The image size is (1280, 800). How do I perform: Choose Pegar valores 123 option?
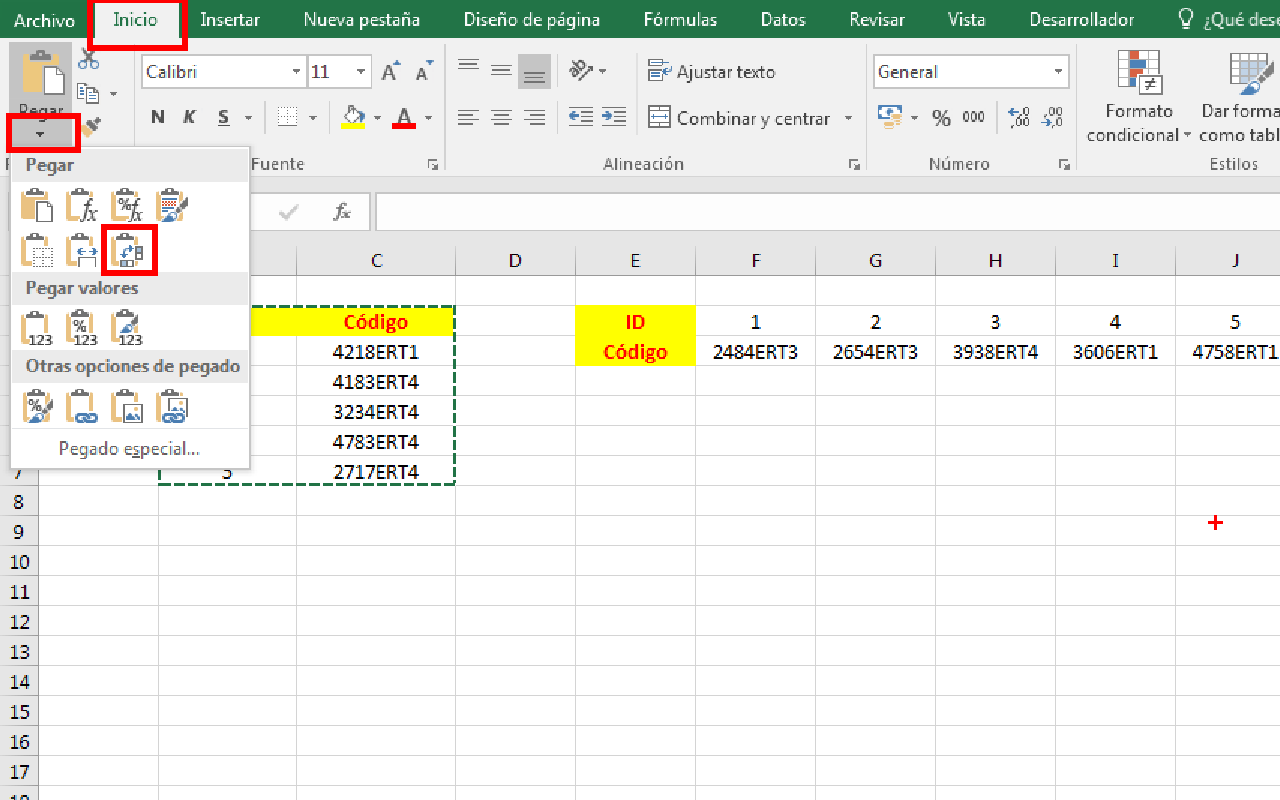36,327
